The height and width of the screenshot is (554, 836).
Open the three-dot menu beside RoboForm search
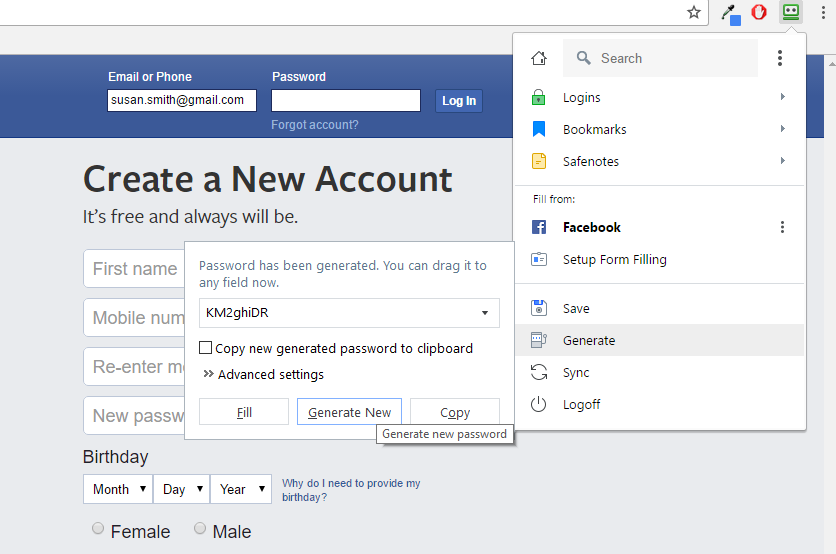tap(780, 59)
